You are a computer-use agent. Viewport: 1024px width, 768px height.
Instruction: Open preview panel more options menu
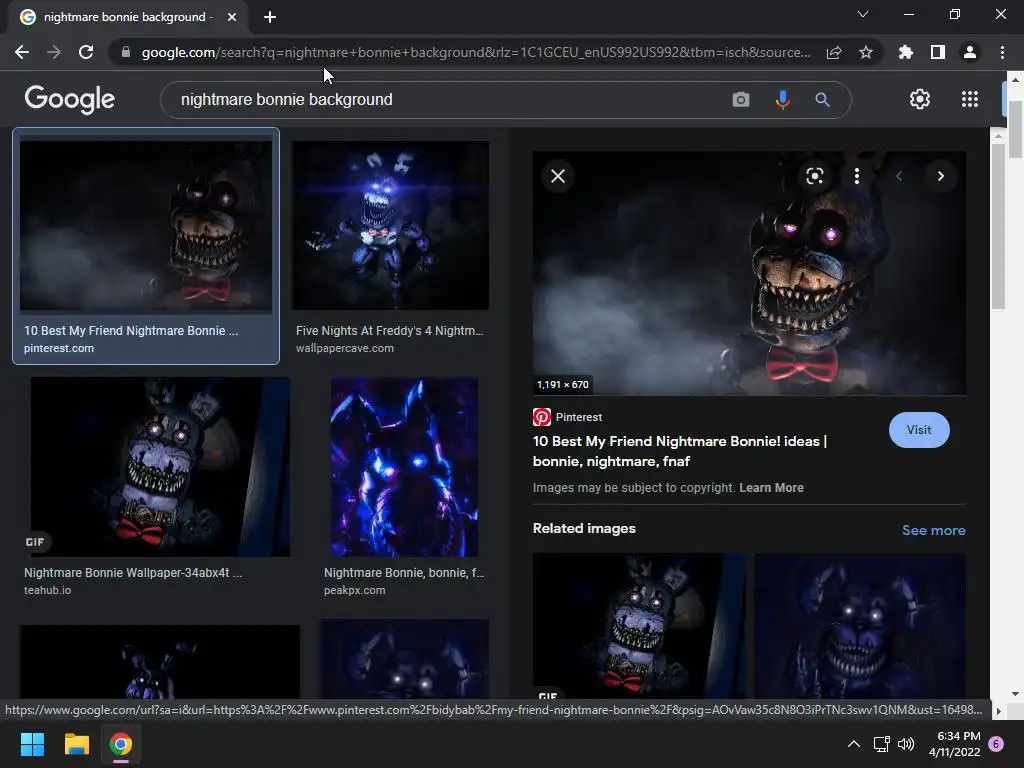tap(857, 176)
